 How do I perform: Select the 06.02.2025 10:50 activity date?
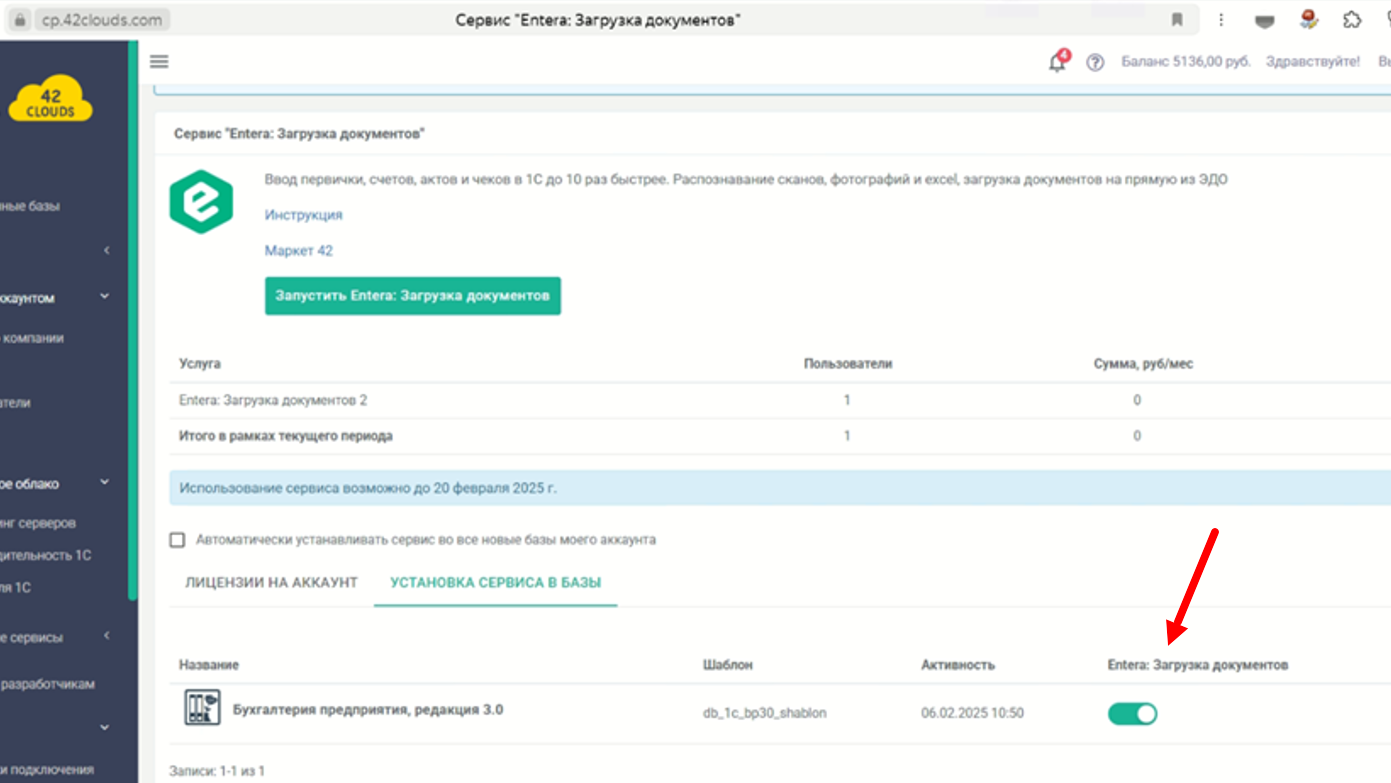point(972,713)
